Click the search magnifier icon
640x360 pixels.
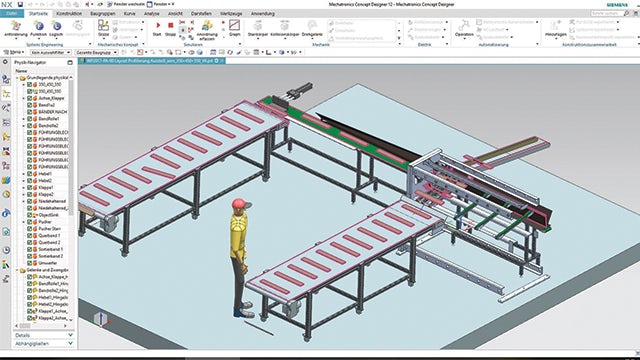(627, 13)
